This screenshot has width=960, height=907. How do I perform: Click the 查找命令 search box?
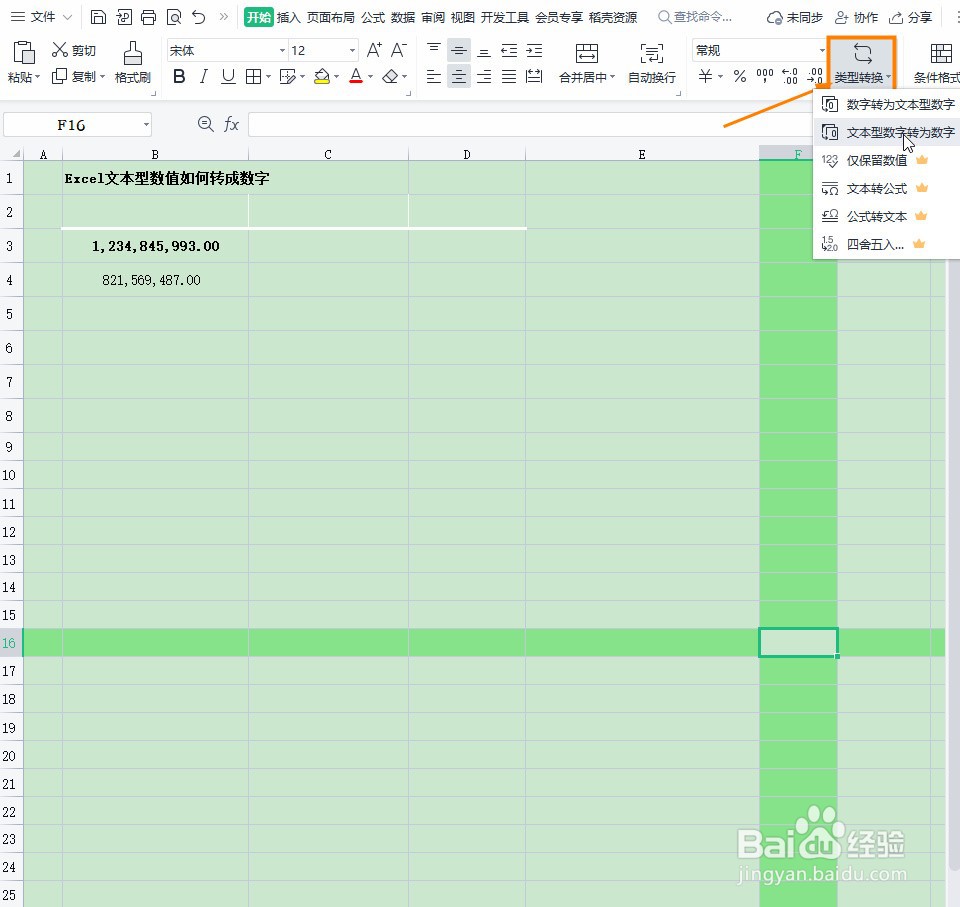coord(695,17)
